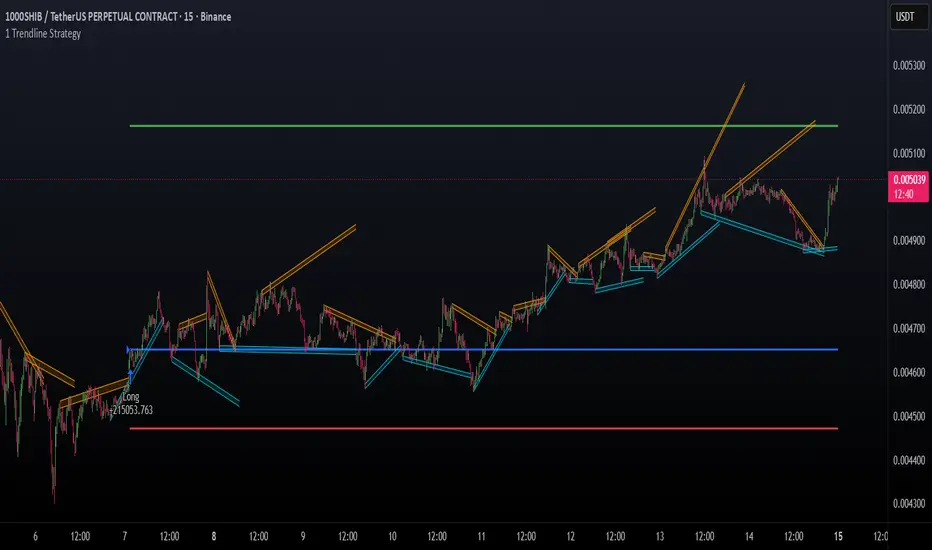
Task: Click price axis label 0.004900
Action: coord(909,241)
